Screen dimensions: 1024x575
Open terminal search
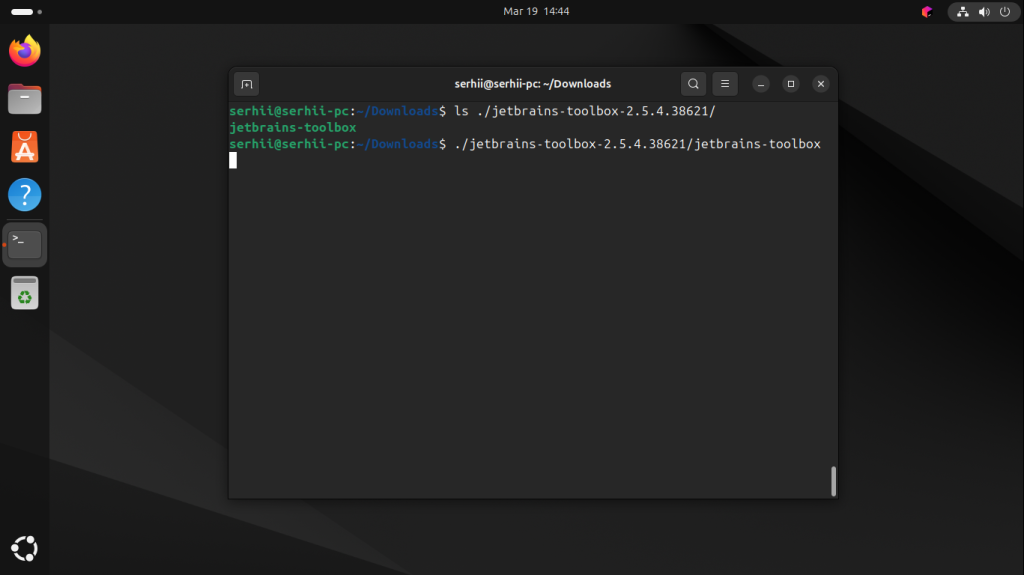coord(693,84)
